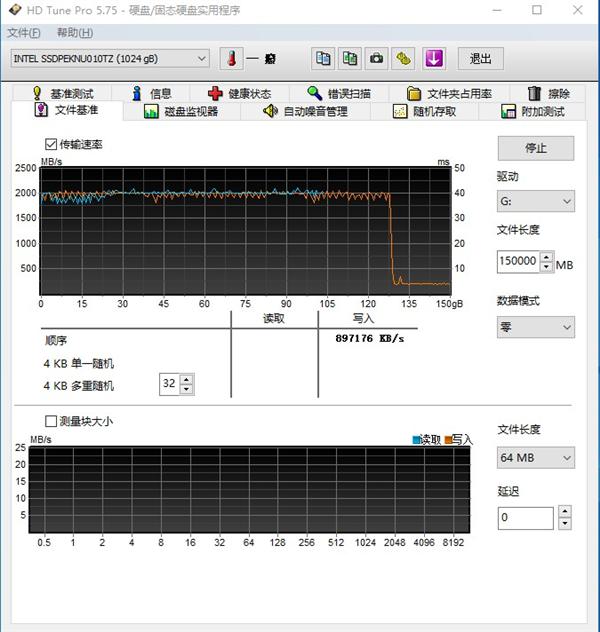Click the 停止 stop button
This screenshot has width=600, height=632.
(536, 148)
